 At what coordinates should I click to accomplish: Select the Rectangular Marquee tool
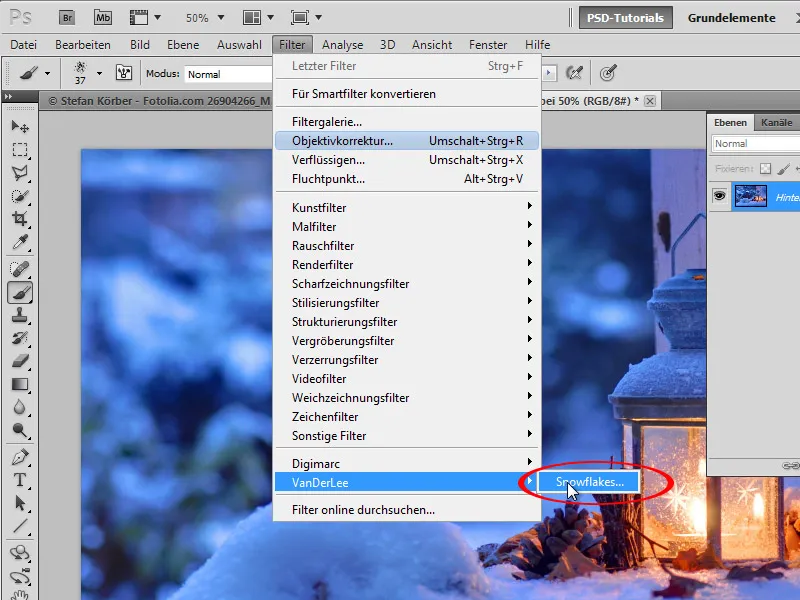tap(13, 150)
